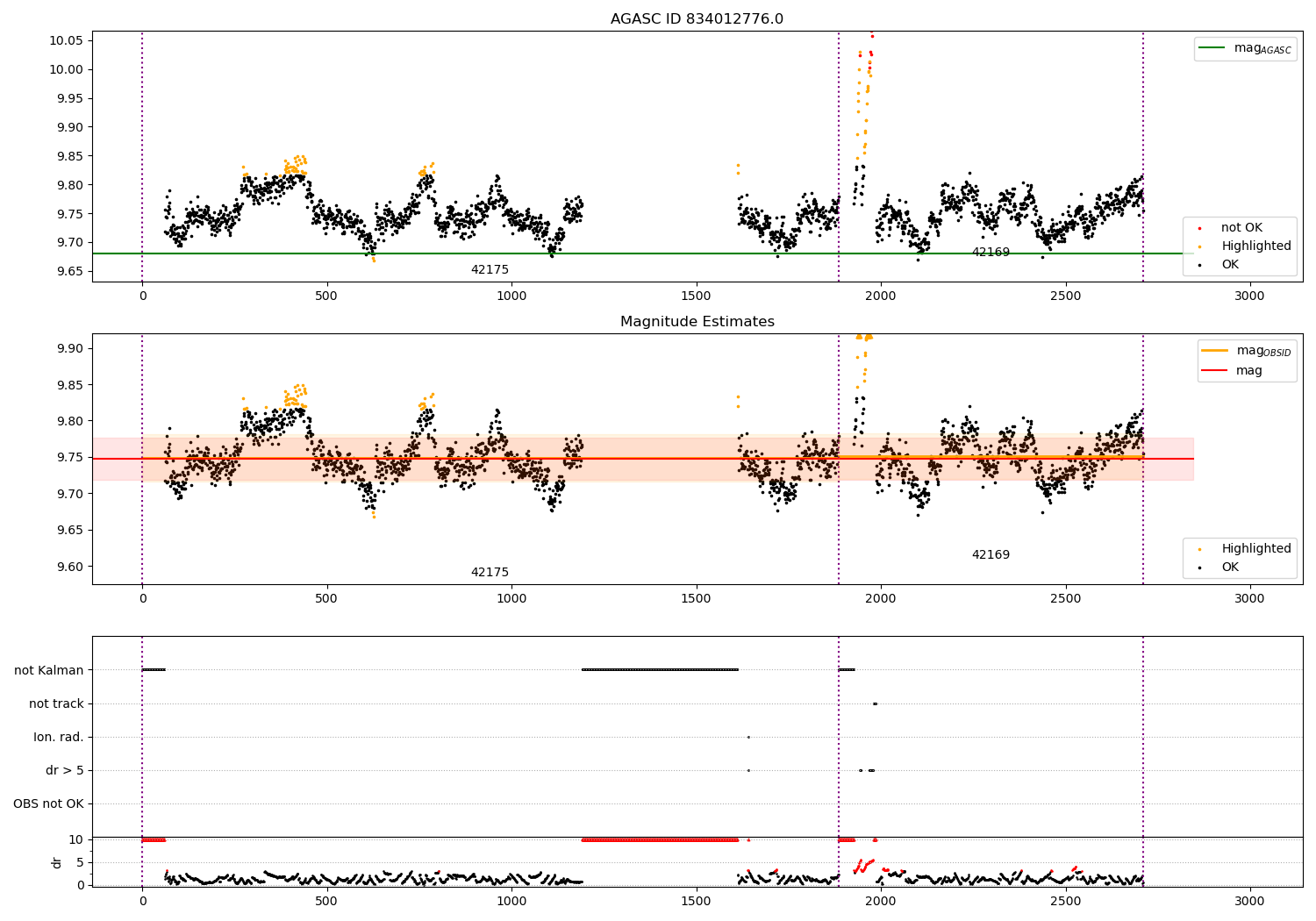Viewport: 1316px width, 921px height.
Task: Click the 5 tick on the dr axis
Action: [80, 863]
